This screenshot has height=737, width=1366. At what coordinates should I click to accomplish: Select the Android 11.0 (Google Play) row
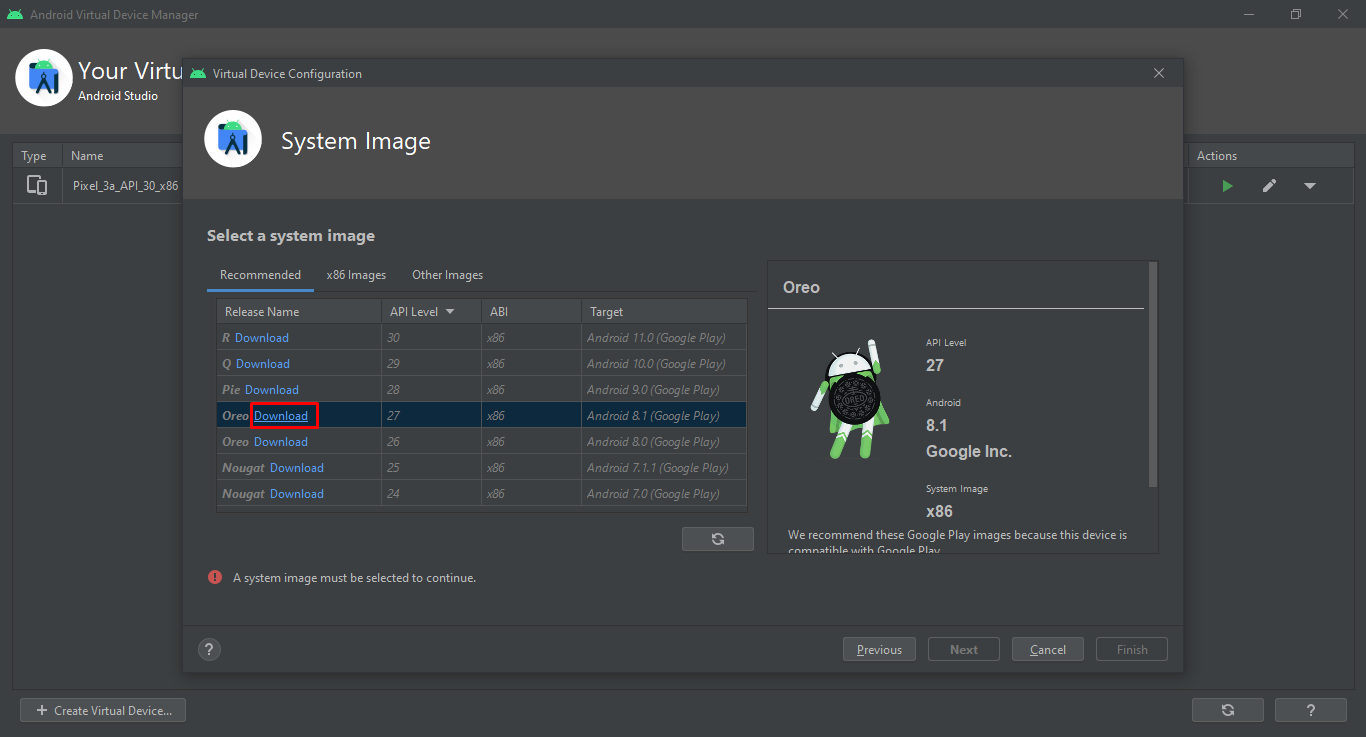pos(482,338)
